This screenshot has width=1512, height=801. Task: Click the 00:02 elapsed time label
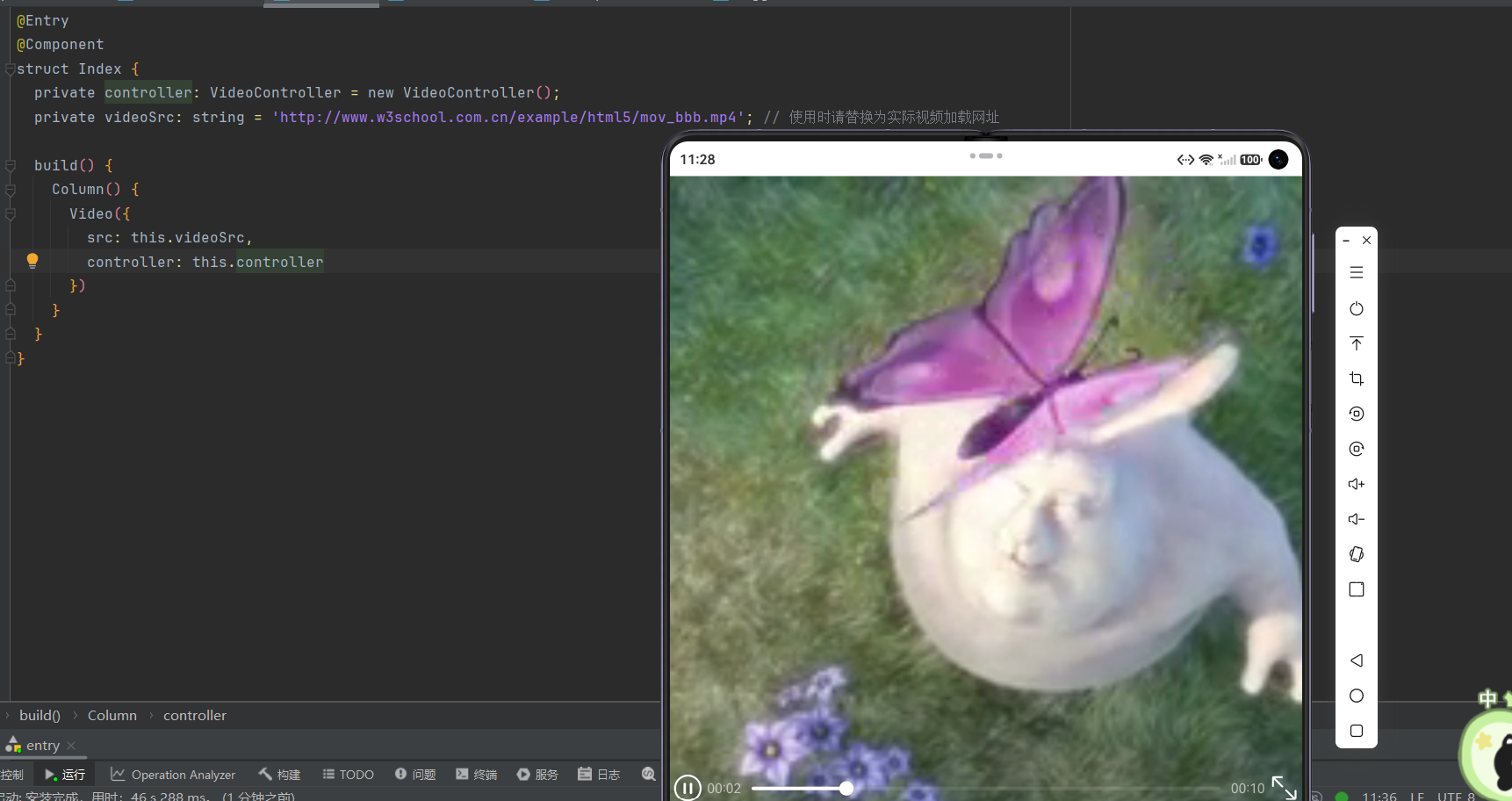click(x=724, y=788)
